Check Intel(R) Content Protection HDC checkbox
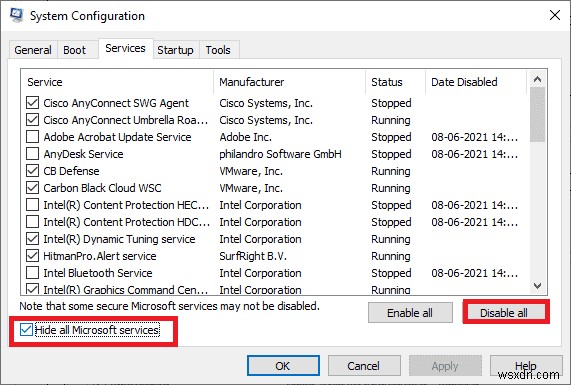The width and height of the screenshot is (571, 385). point(32,222)
